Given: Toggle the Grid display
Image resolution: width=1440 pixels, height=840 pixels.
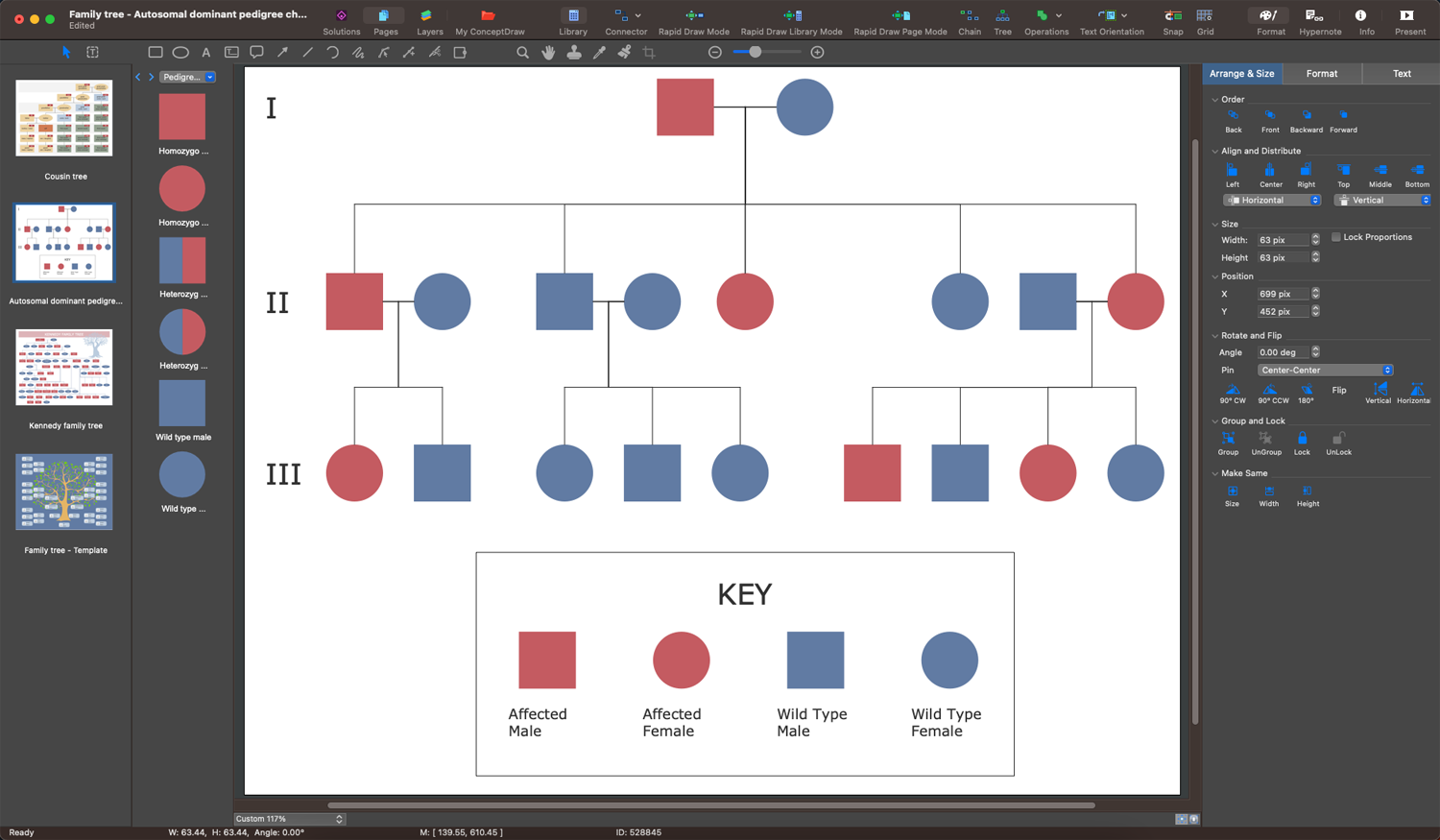Looking at the screenshot, I should click(x=1205, y=22).
